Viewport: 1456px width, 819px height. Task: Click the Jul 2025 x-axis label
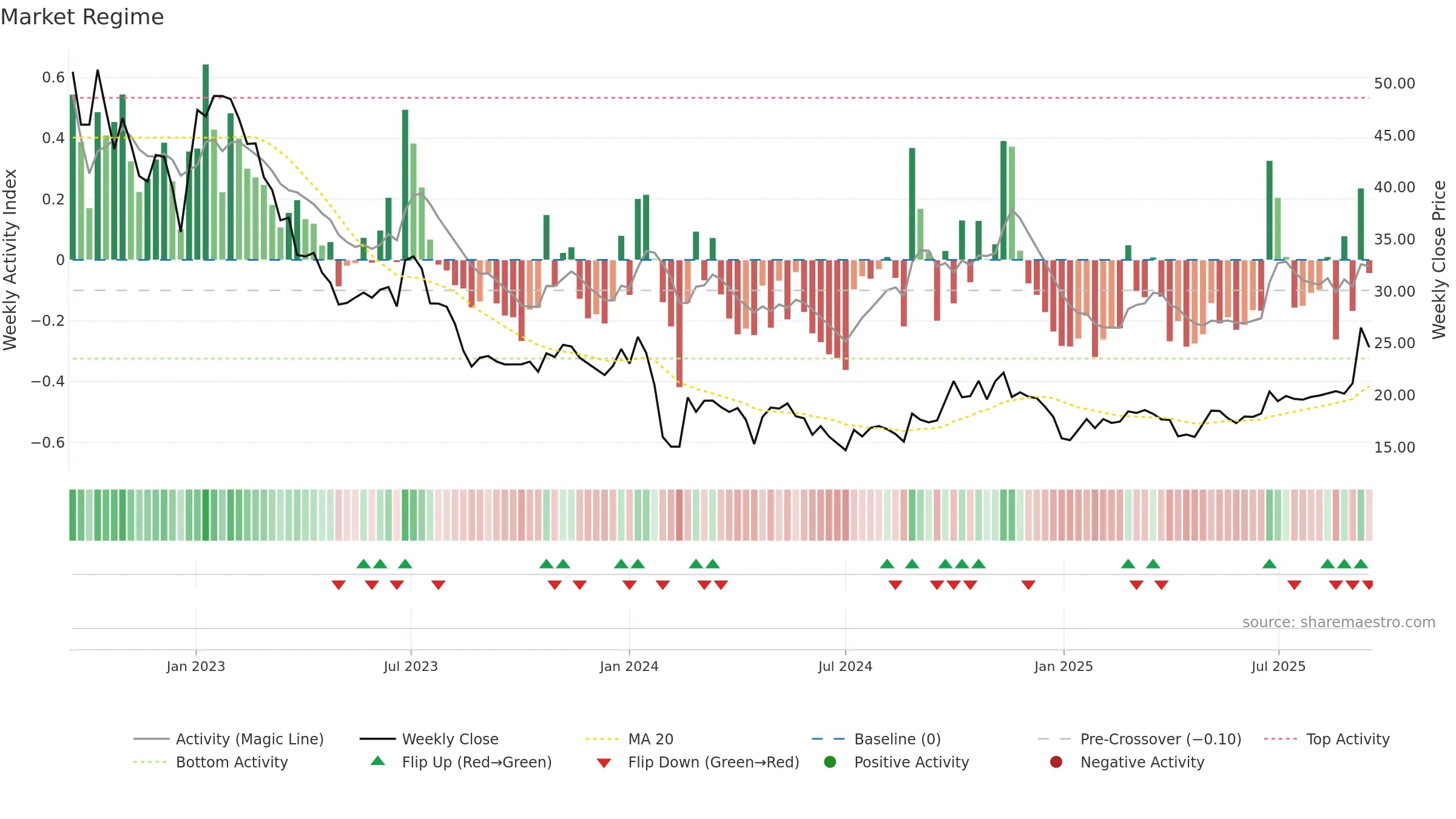tap(1278, 667)
